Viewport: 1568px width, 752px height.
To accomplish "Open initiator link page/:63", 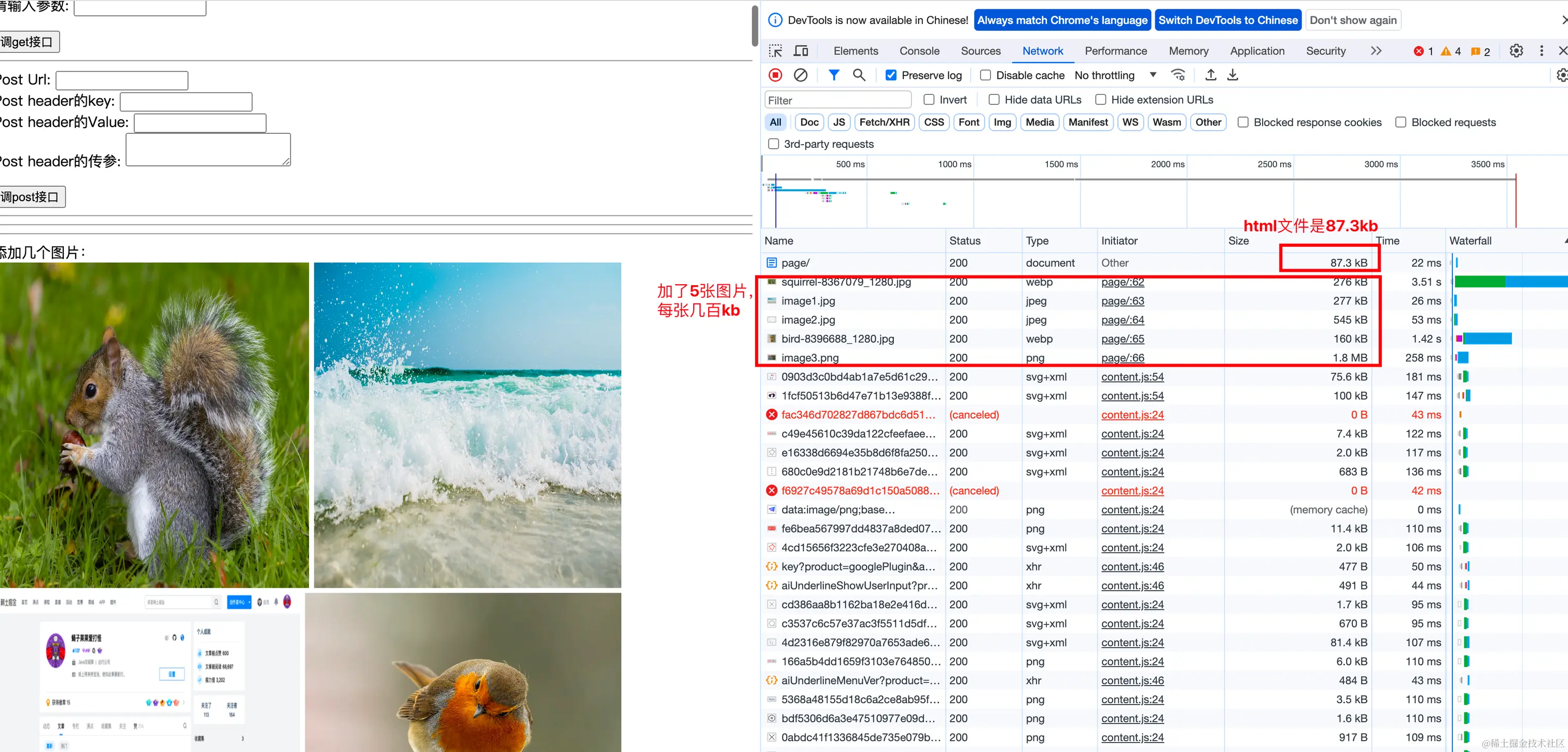I will tap(1123, 301).
